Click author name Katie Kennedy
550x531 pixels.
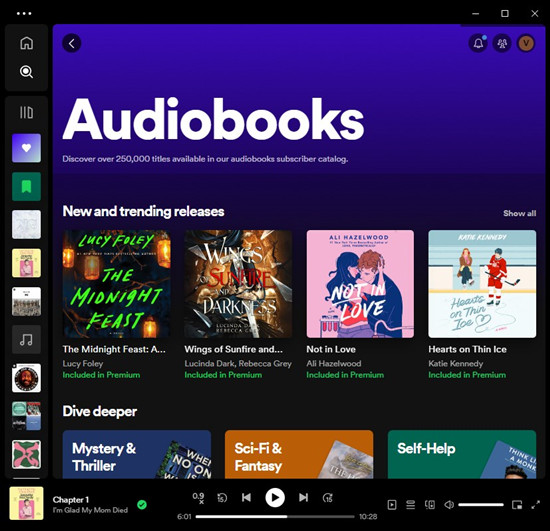(x=456, y=363)
